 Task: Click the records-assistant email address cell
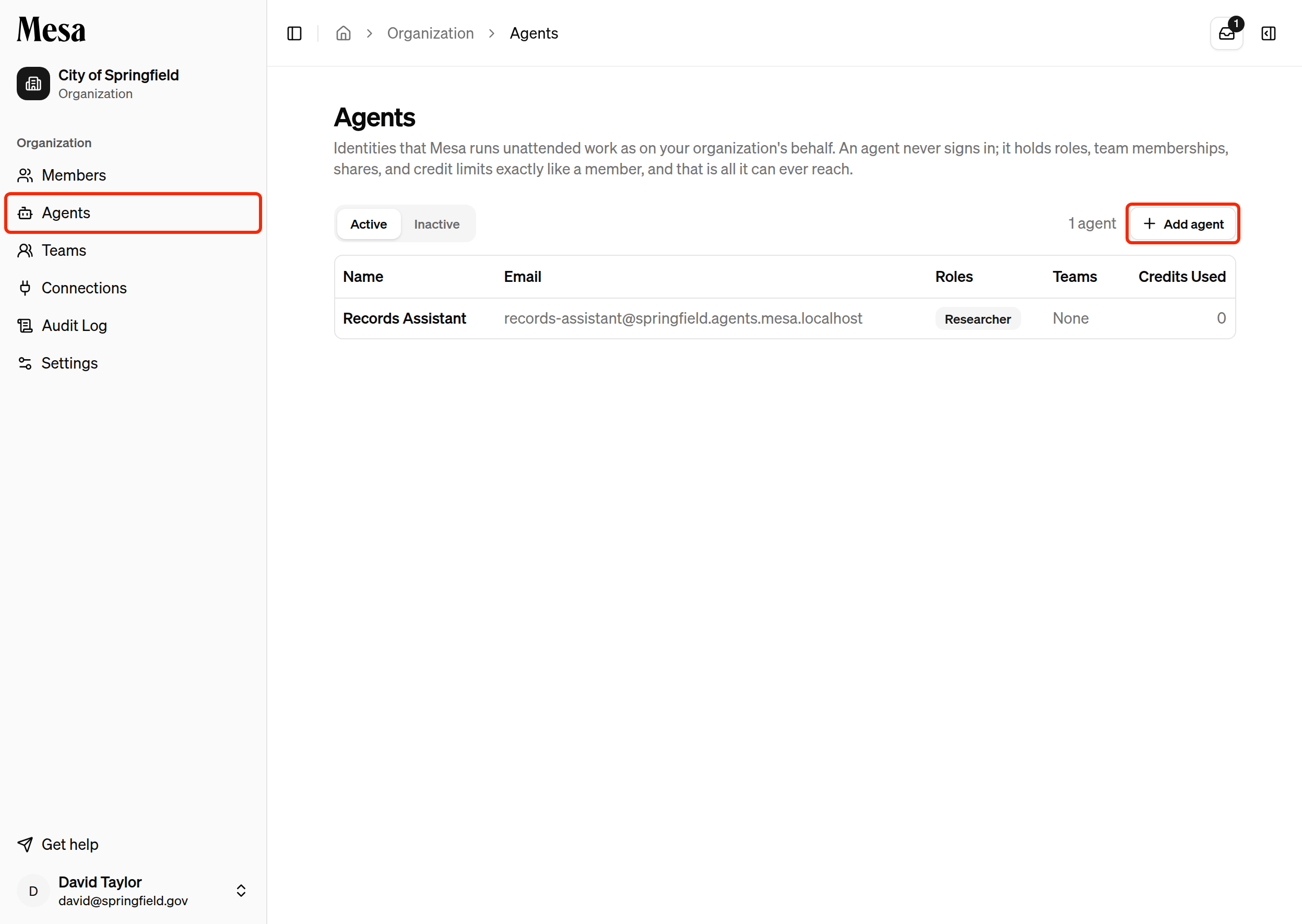tap(683, 318)
